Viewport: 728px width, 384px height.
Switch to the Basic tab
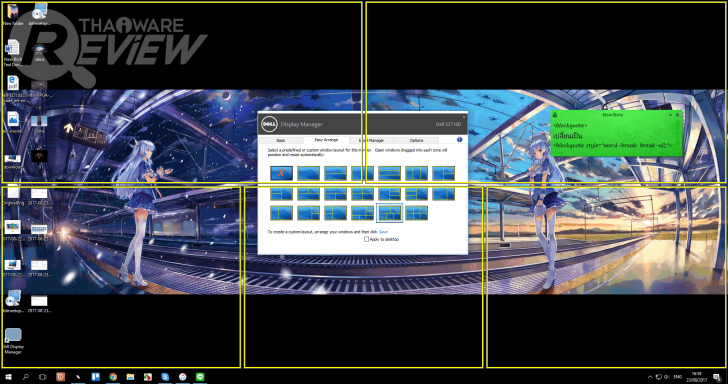tap(281, 140)
